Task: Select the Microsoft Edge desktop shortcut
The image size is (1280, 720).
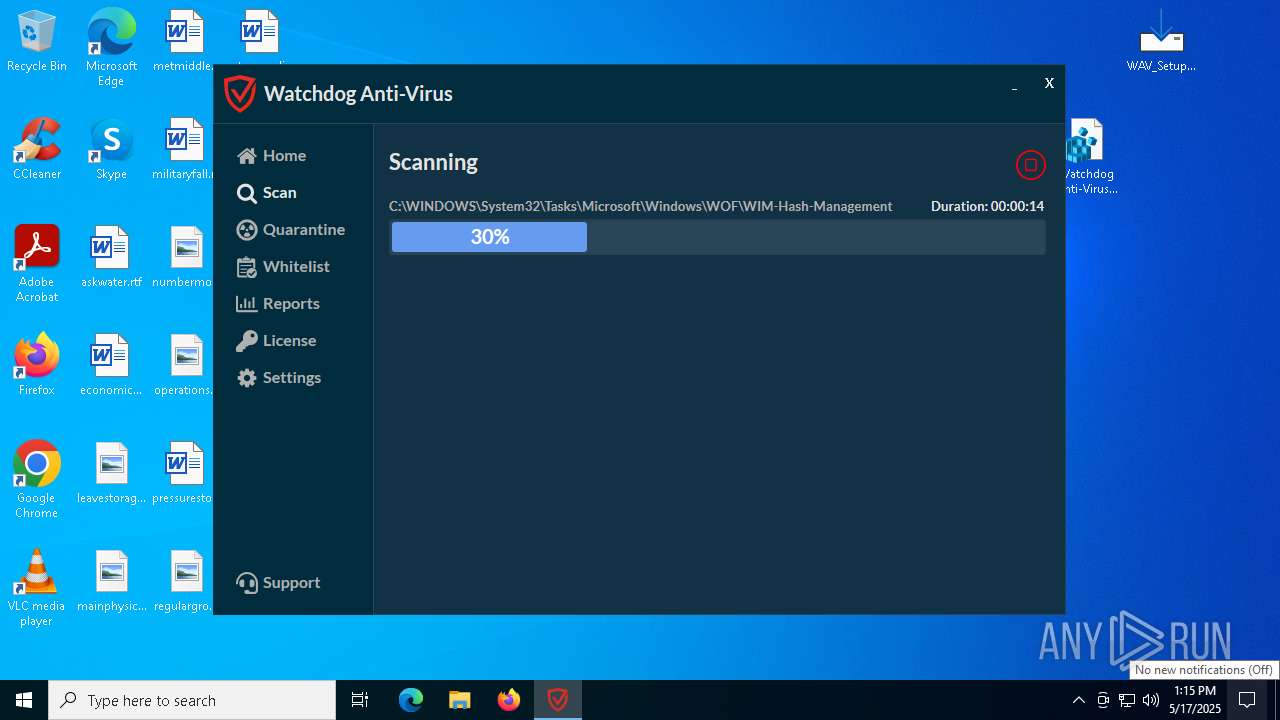Action: 111,48
